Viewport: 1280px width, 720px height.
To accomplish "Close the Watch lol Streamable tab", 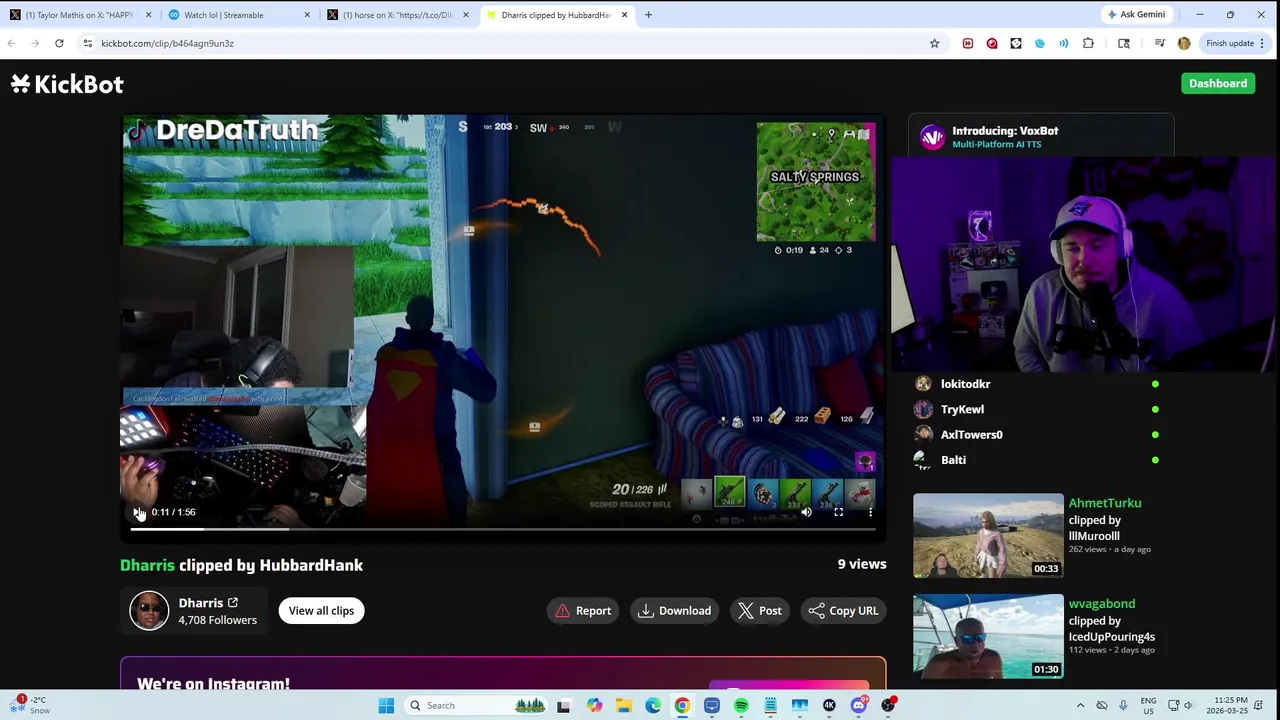I will point(307,15).
